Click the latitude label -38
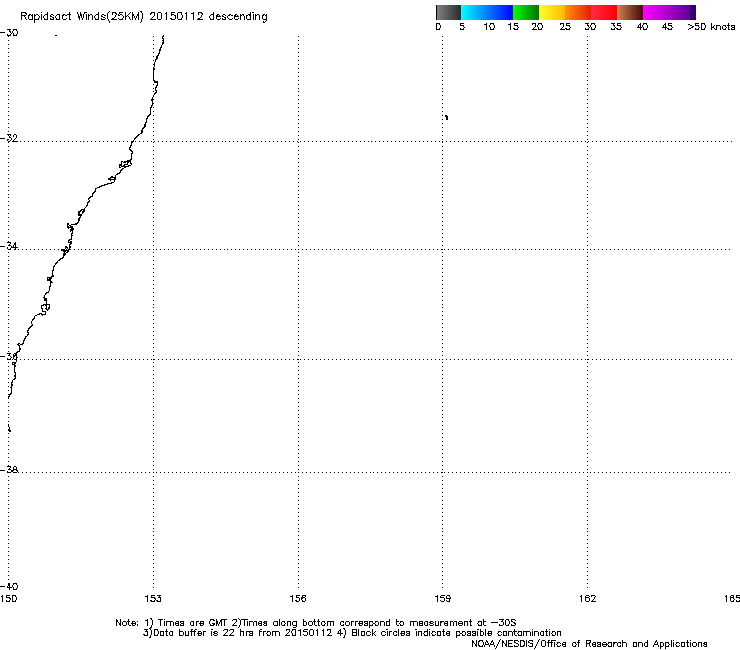Viewport: 740px width, 650px height. point(9,470)
